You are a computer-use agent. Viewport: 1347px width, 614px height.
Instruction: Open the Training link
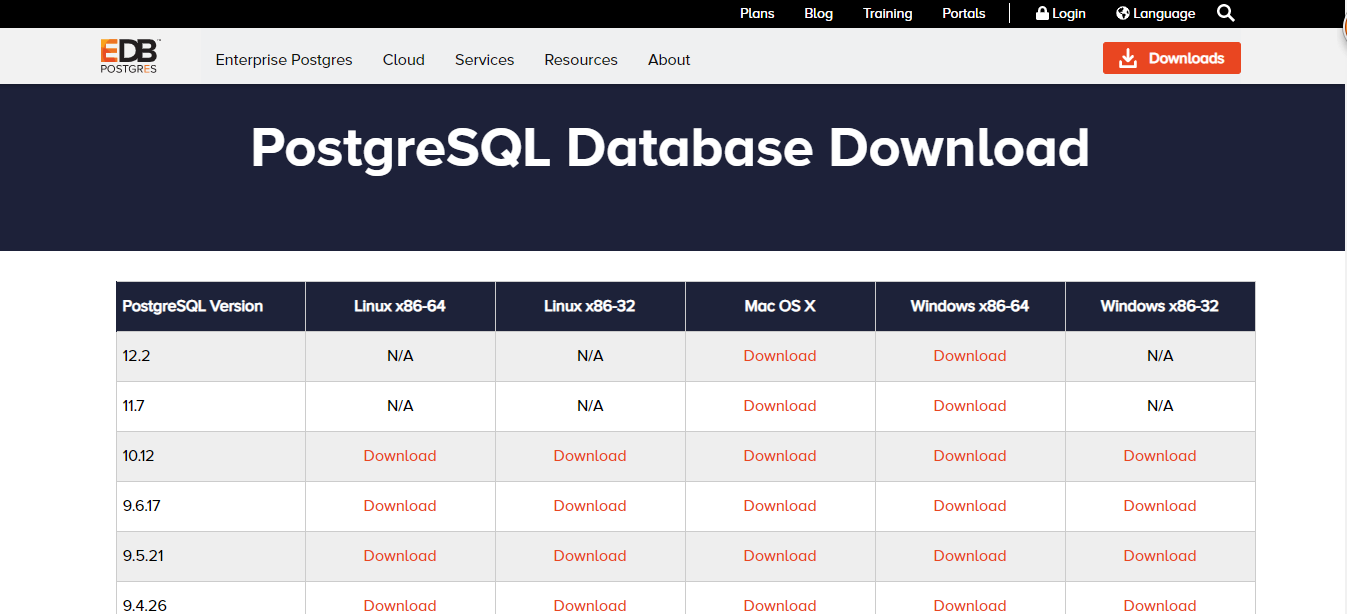(887, 13)
